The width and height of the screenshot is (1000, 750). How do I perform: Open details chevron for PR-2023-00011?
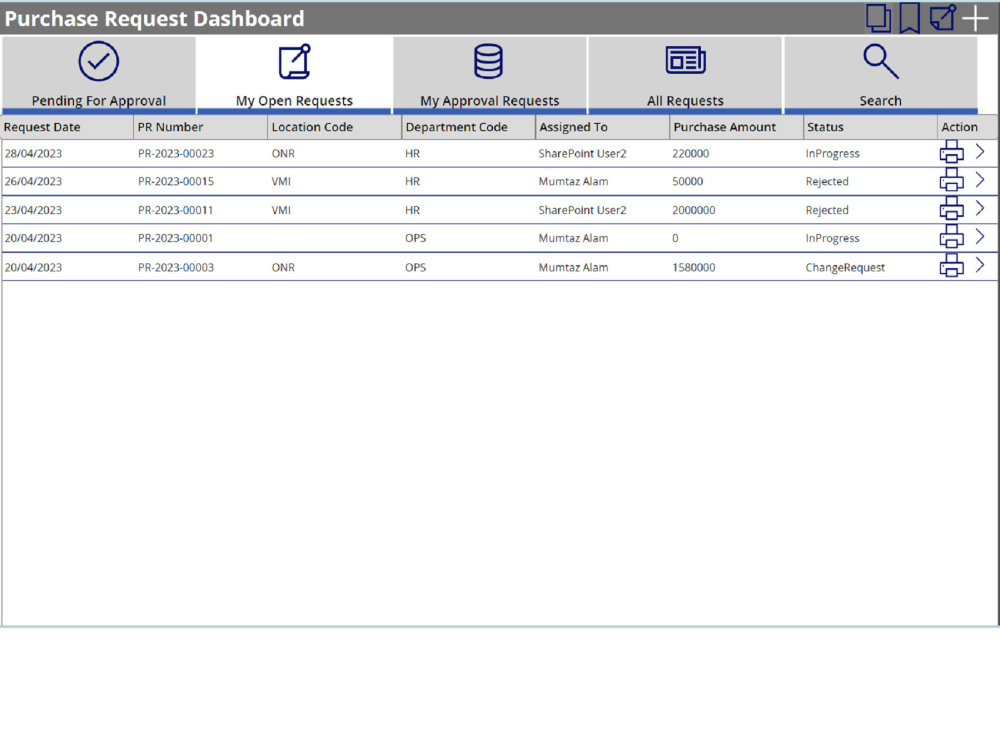click(980, 208)
